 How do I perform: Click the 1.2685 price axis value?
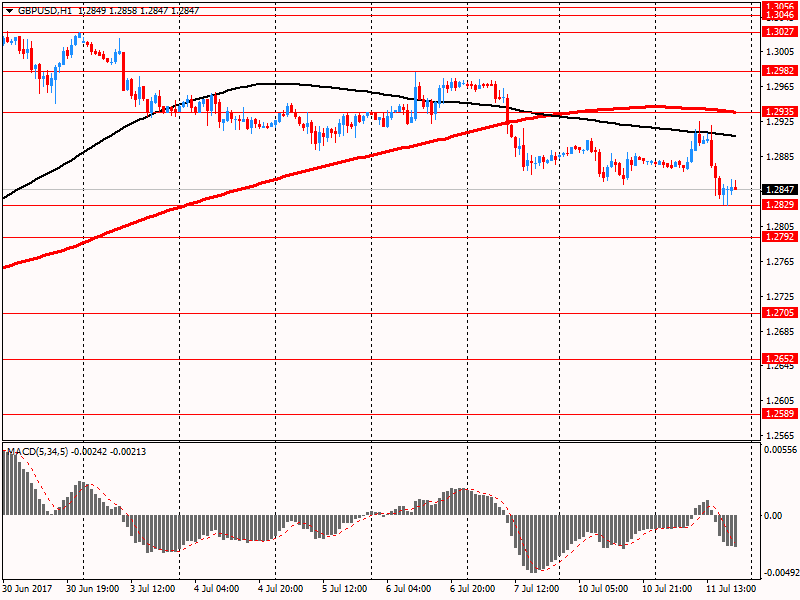(x=780, y=332)
